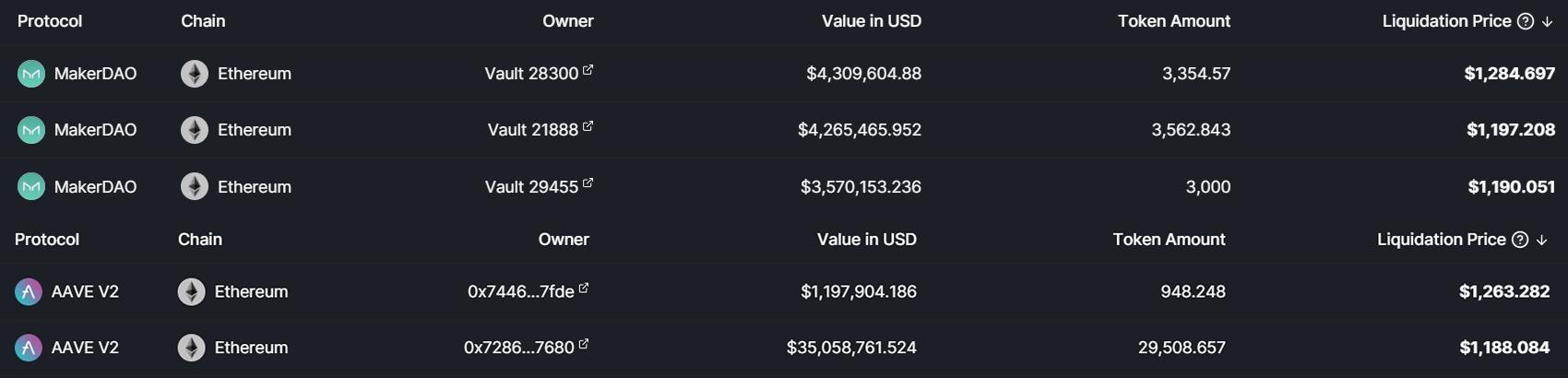Click the top Token Amount column header

(x=1174, y=21)
